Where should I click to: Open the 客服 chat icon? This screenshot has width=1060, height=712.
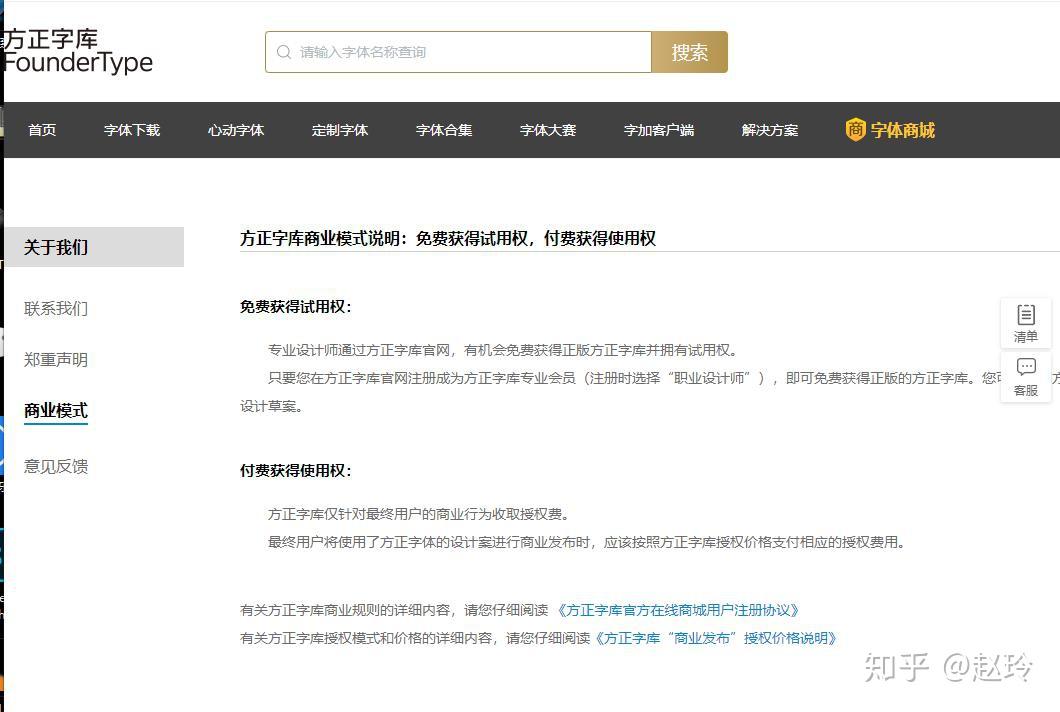(x=1026, y=367)
